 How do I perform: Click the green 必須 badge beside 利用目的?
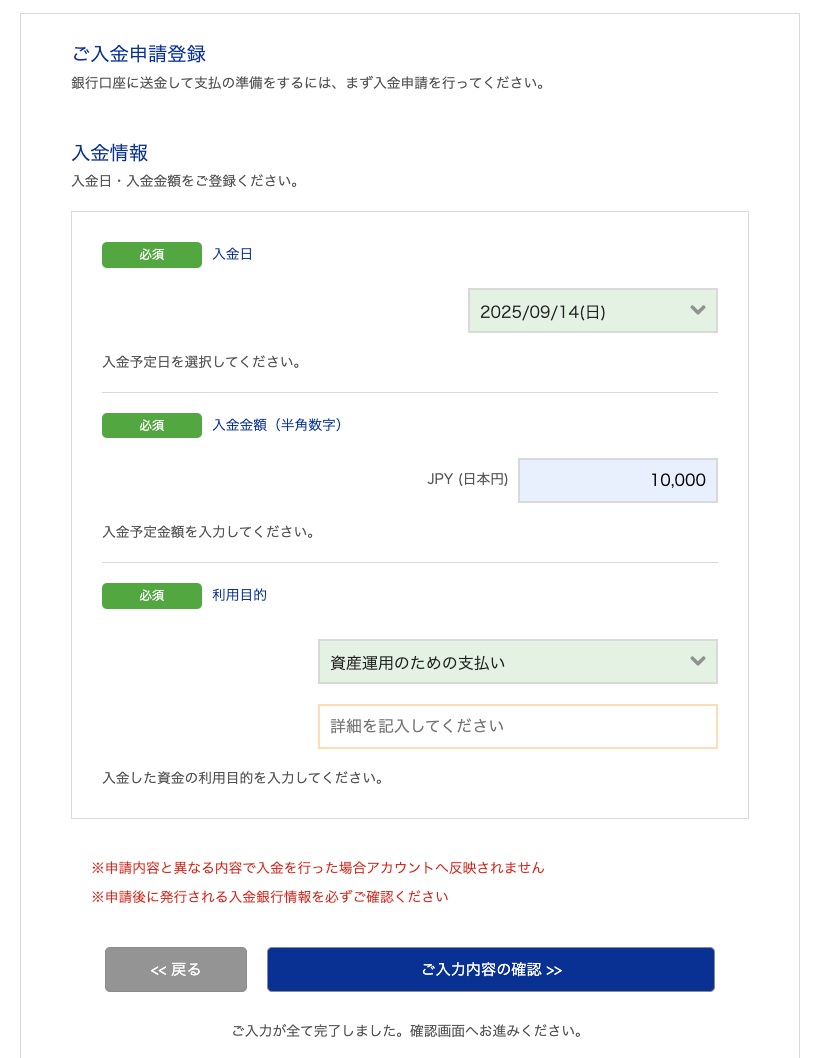pyautogui.click(x=152, y=595)
